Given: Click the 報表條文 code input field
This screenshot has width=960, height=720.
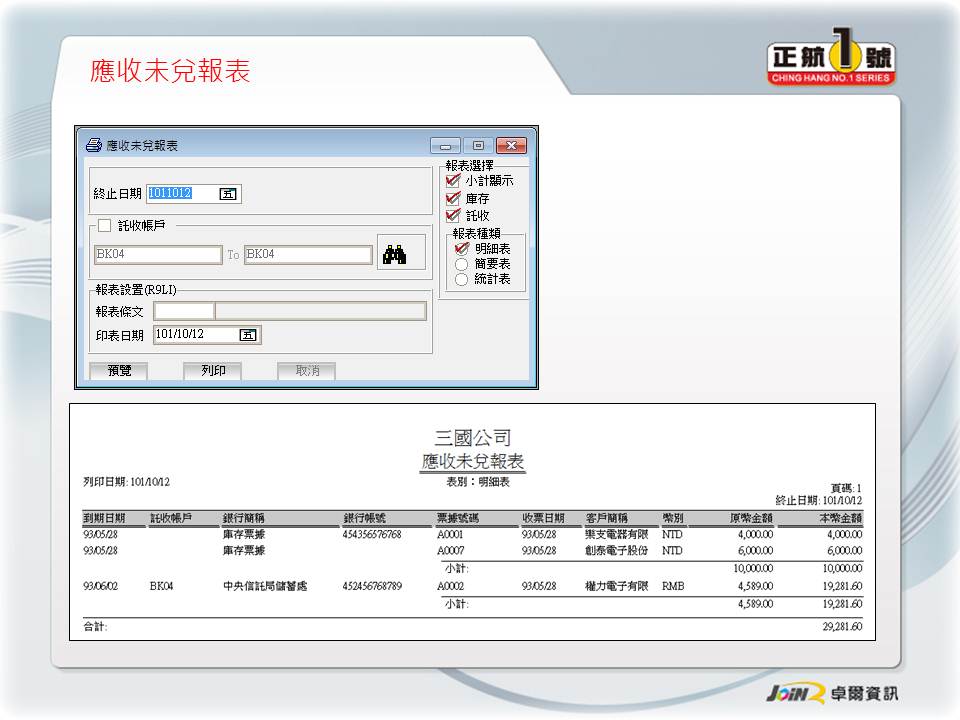Looking at the screenshot, I should point(184,312).
